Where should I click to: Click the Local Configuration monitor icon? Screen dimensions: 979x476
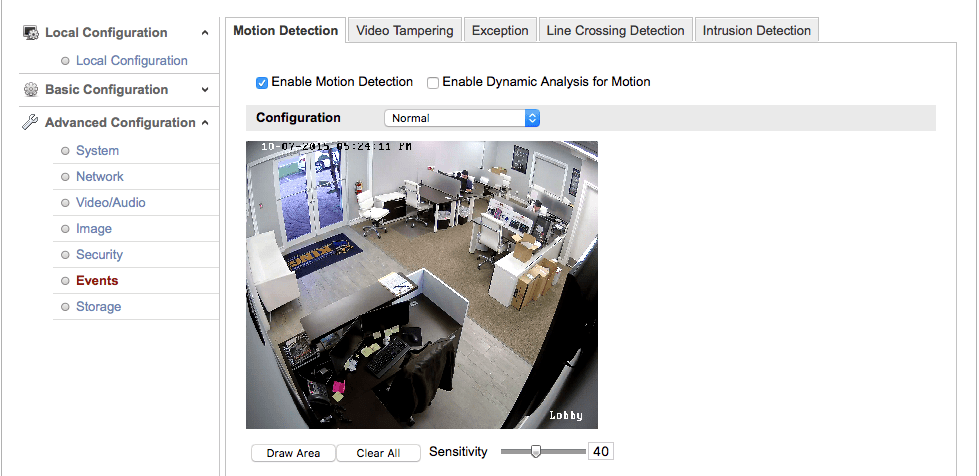pyautogui.click(x=31, y=32)
